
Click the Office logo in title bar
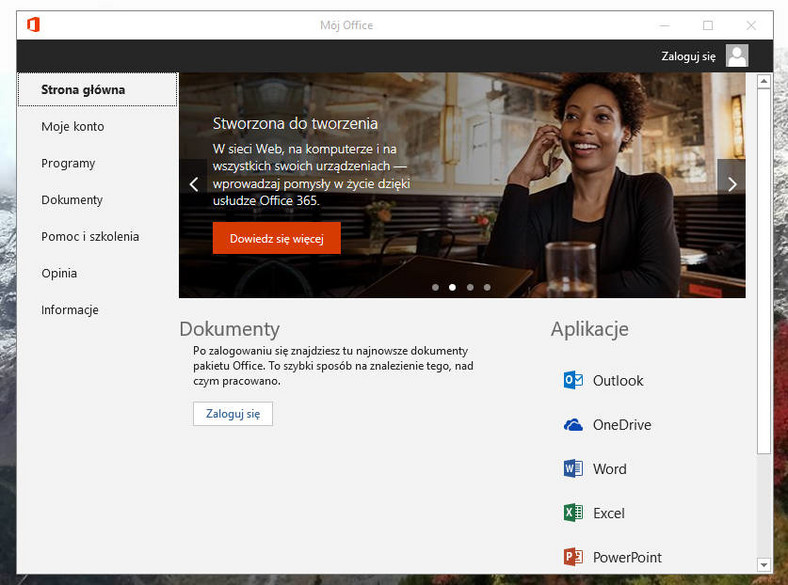coord(34,25)
